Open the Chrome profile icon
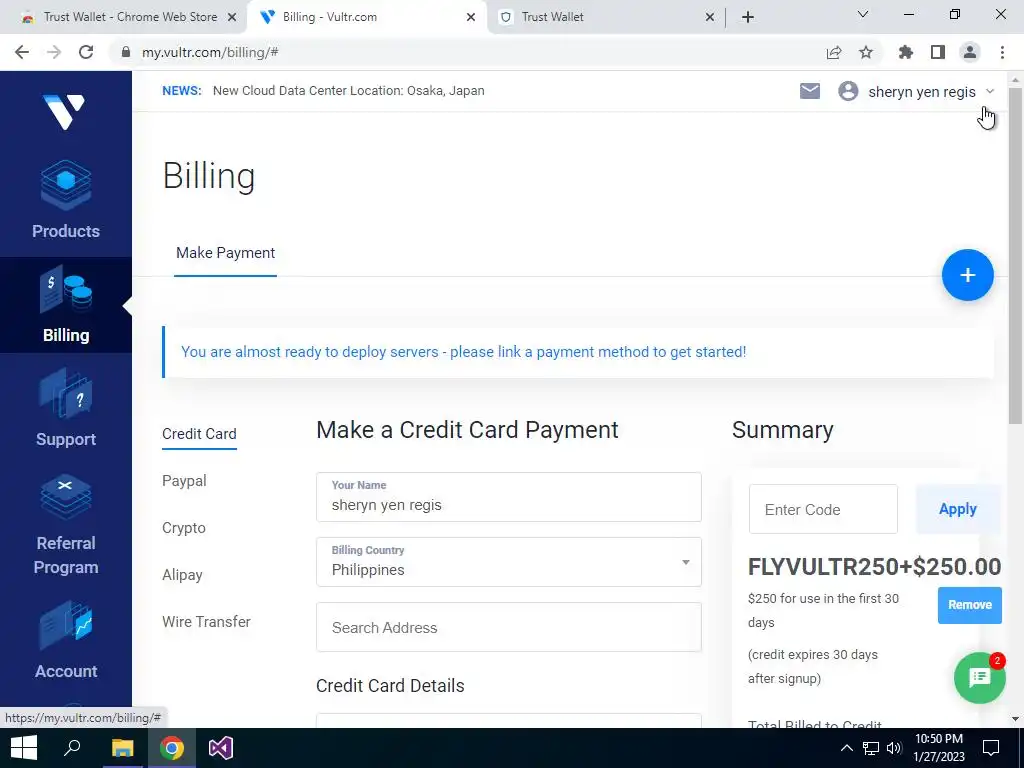 point(970,52)
